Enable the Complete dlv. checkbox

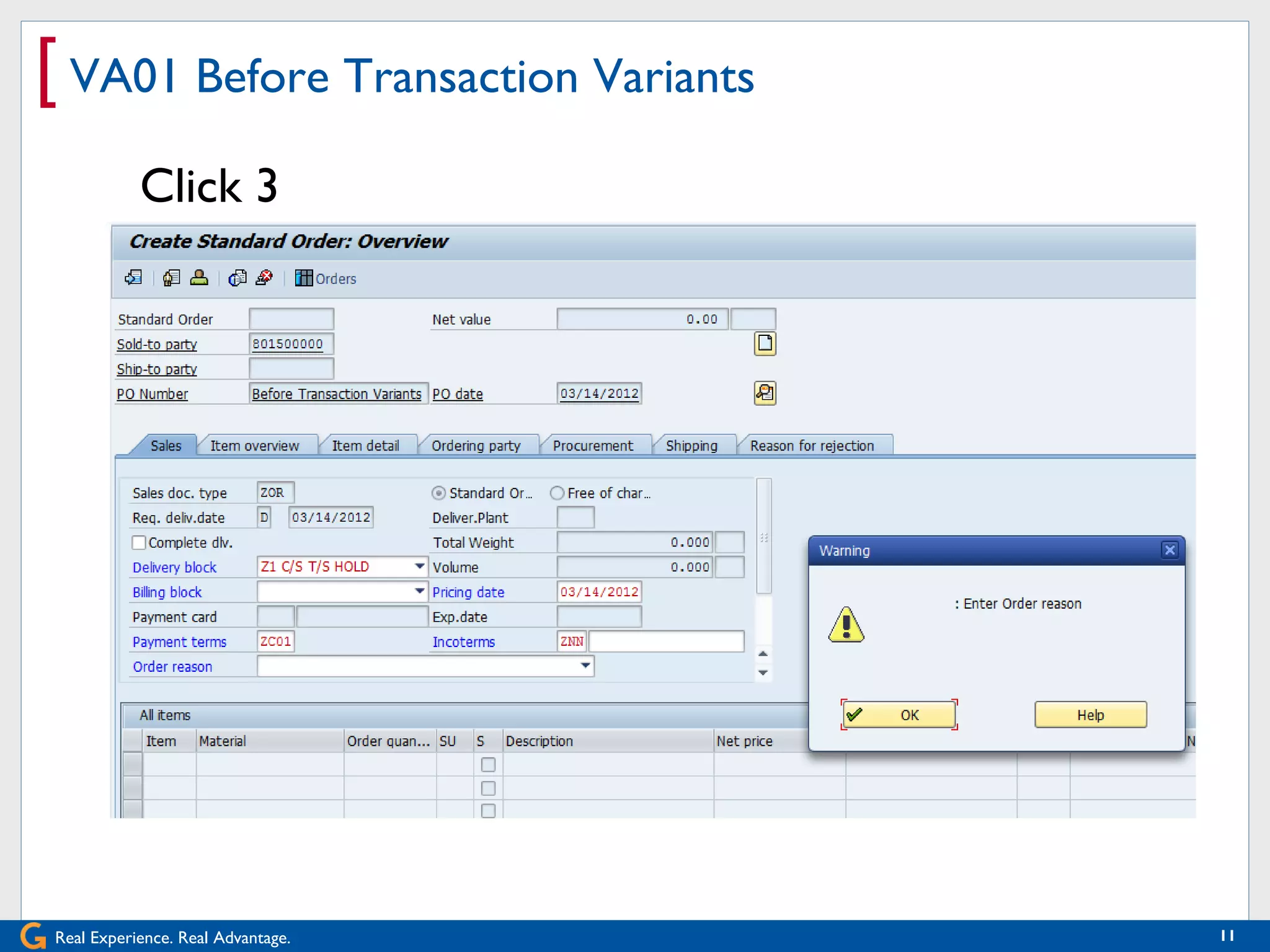click(x=139, y=543)
